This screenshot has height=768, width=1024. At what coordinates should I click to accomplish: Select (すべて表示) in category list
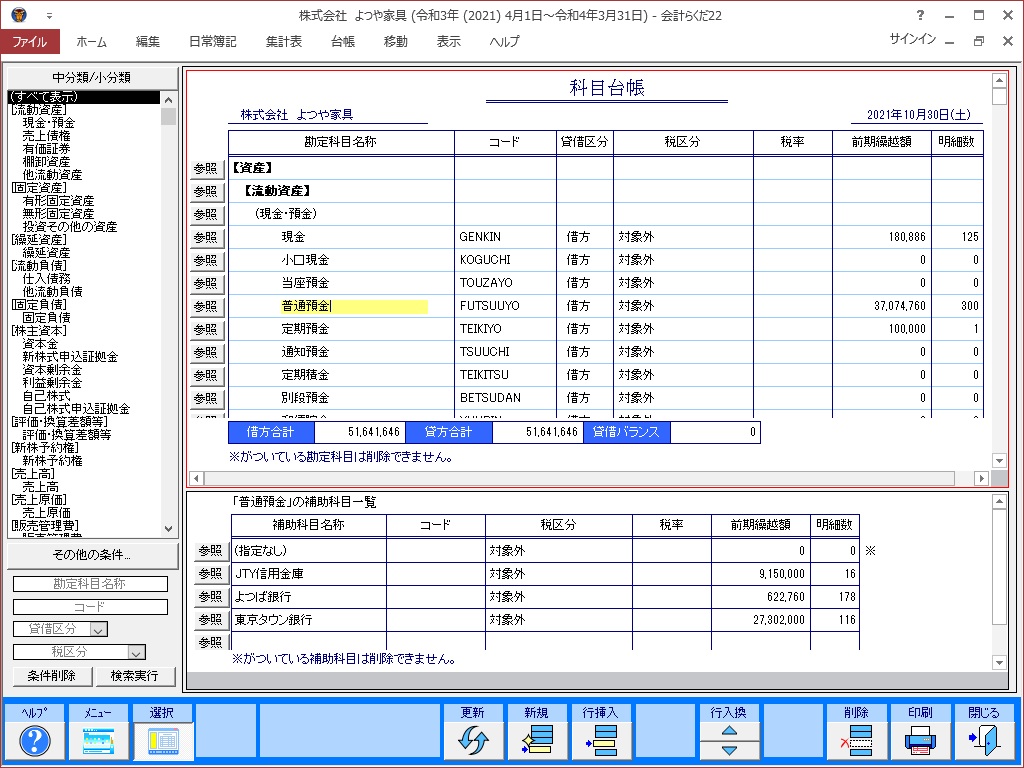click(x=84, y=97)
